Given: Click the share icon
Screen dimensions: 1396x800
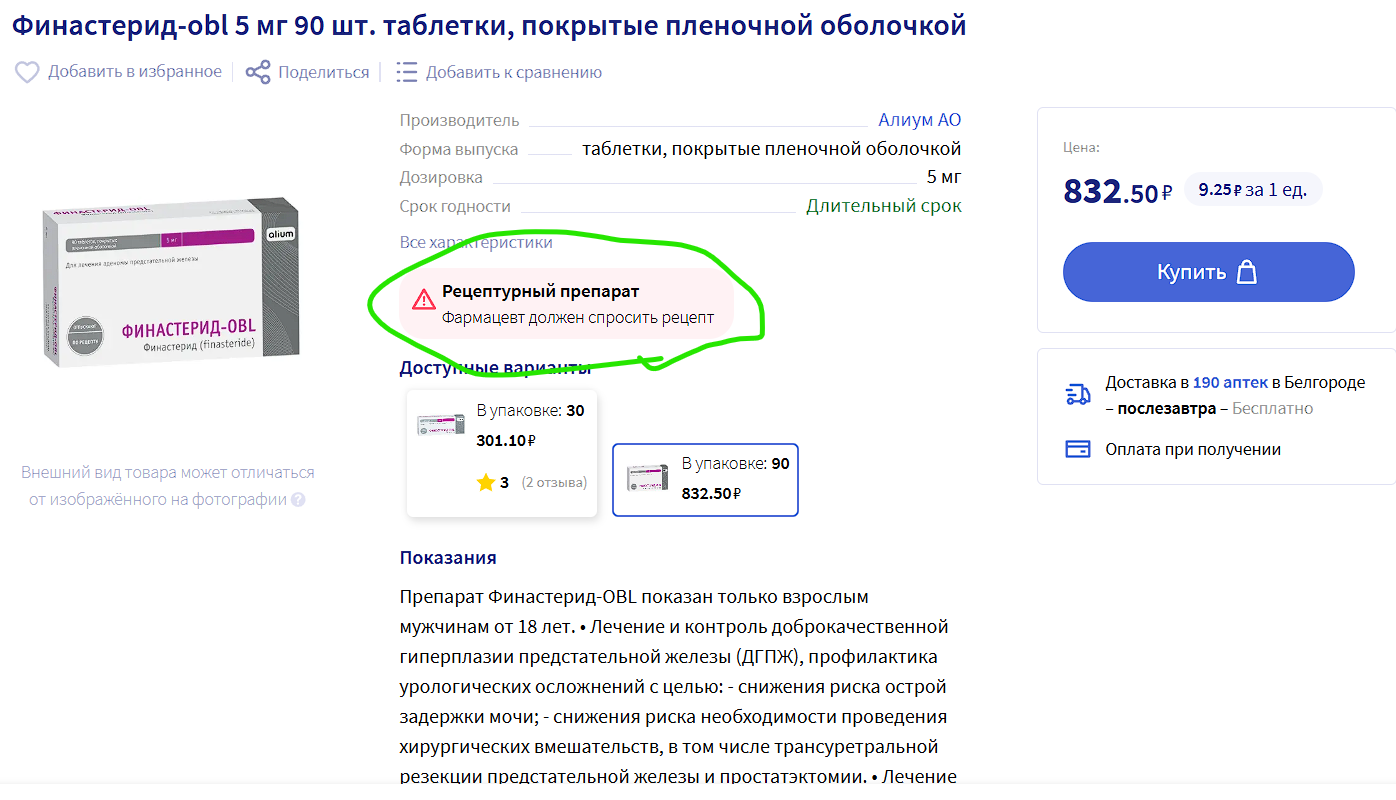Looking at the screenshot, I should point(258,72).
